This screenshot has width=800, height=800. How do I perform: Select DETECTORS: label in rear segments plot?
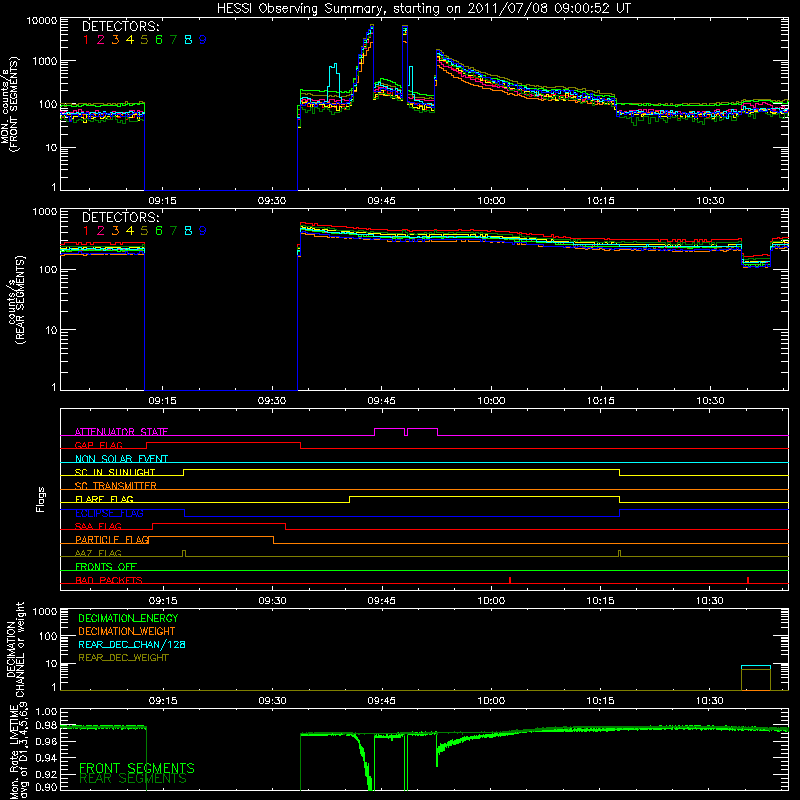coord(121,217)
